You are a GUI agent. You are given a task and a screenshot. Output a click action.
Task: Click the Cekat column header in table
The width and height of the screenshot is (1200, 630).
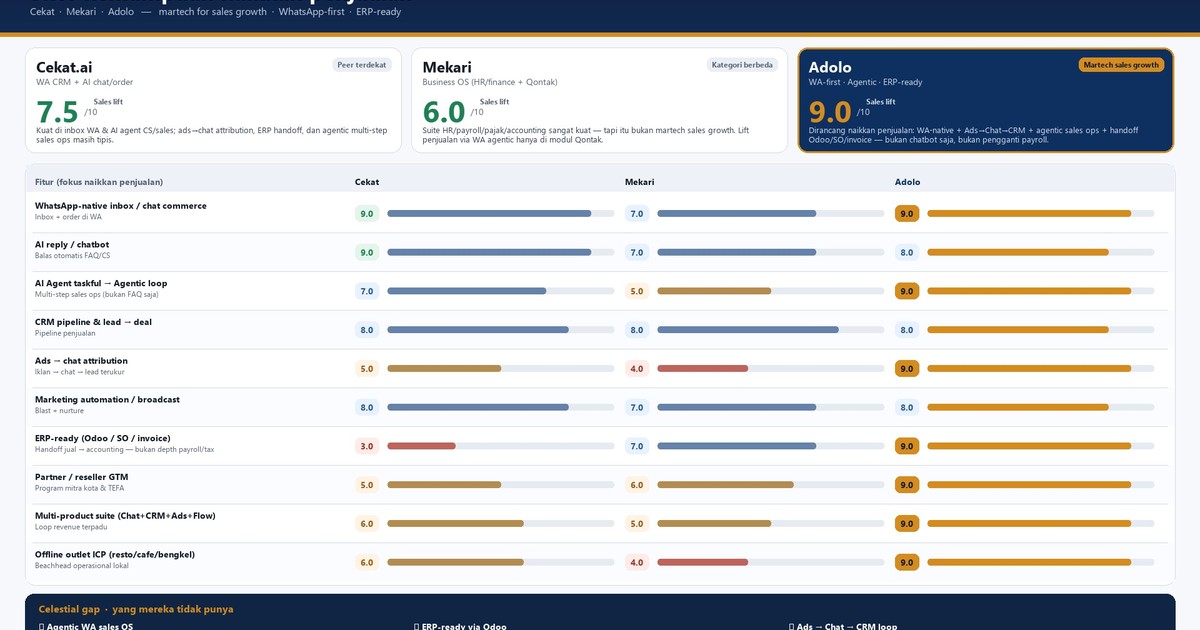(x=367, y=182)
